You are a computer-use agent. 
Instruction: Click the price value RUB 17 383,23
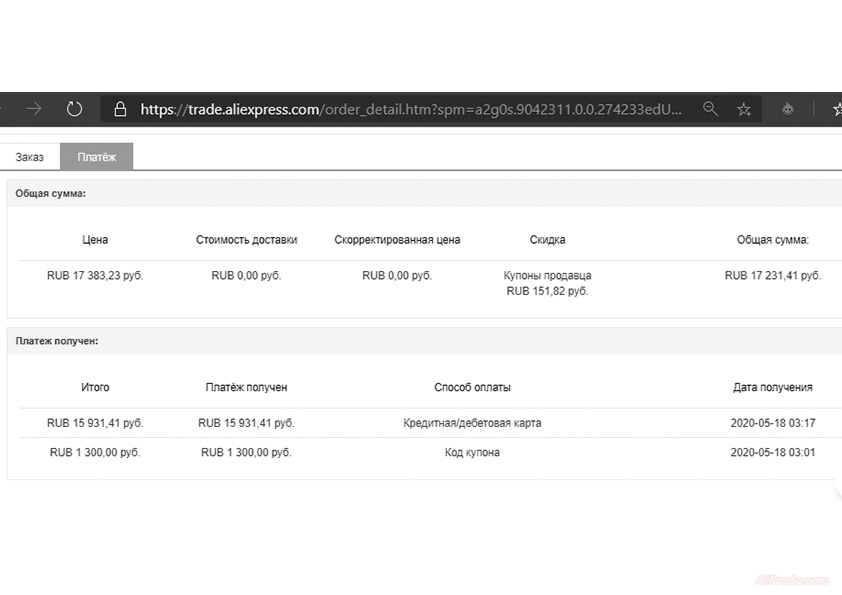pos(95,275)
